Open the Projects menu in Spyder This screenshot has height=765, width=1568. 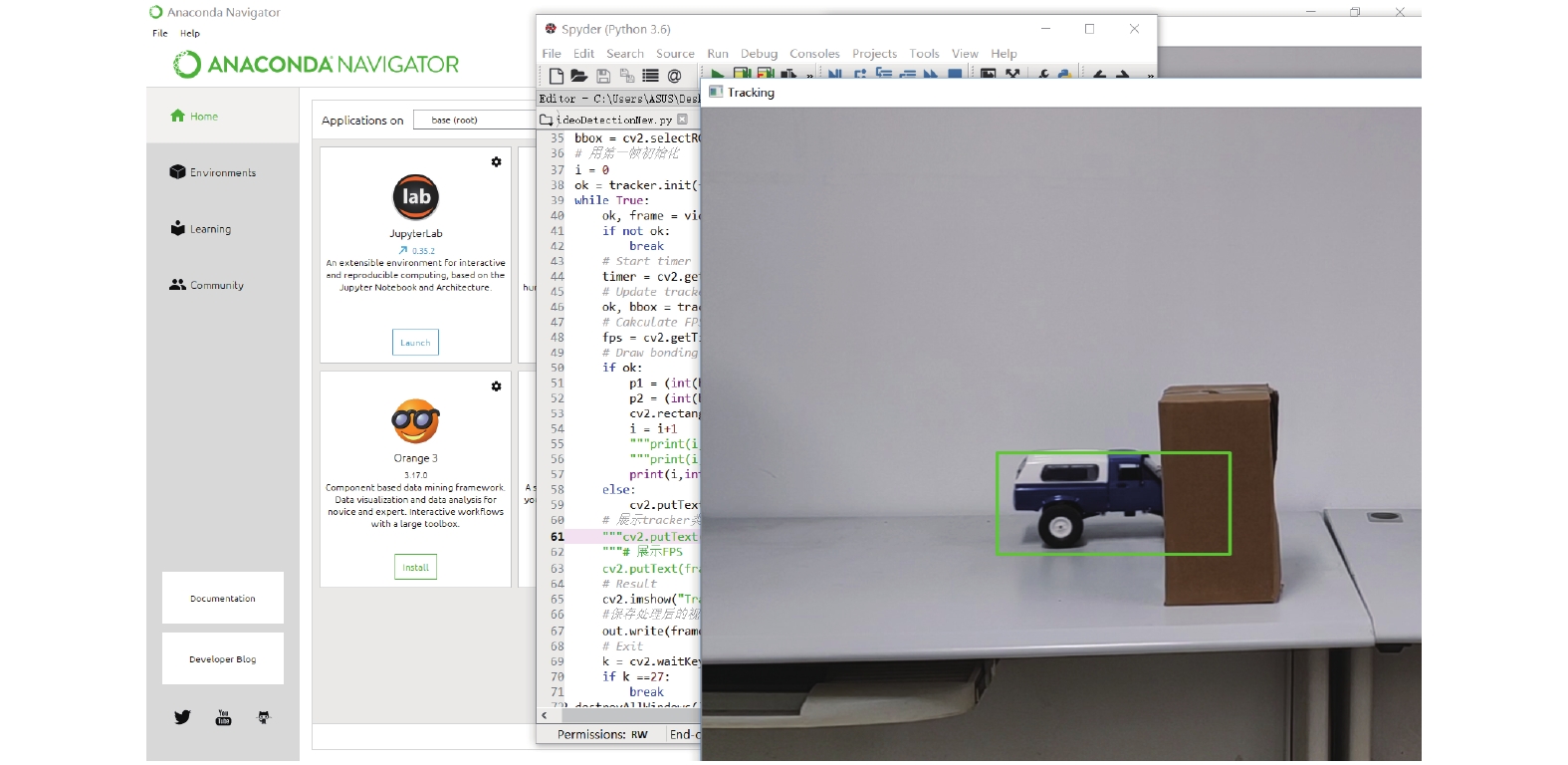click(874, 54)
